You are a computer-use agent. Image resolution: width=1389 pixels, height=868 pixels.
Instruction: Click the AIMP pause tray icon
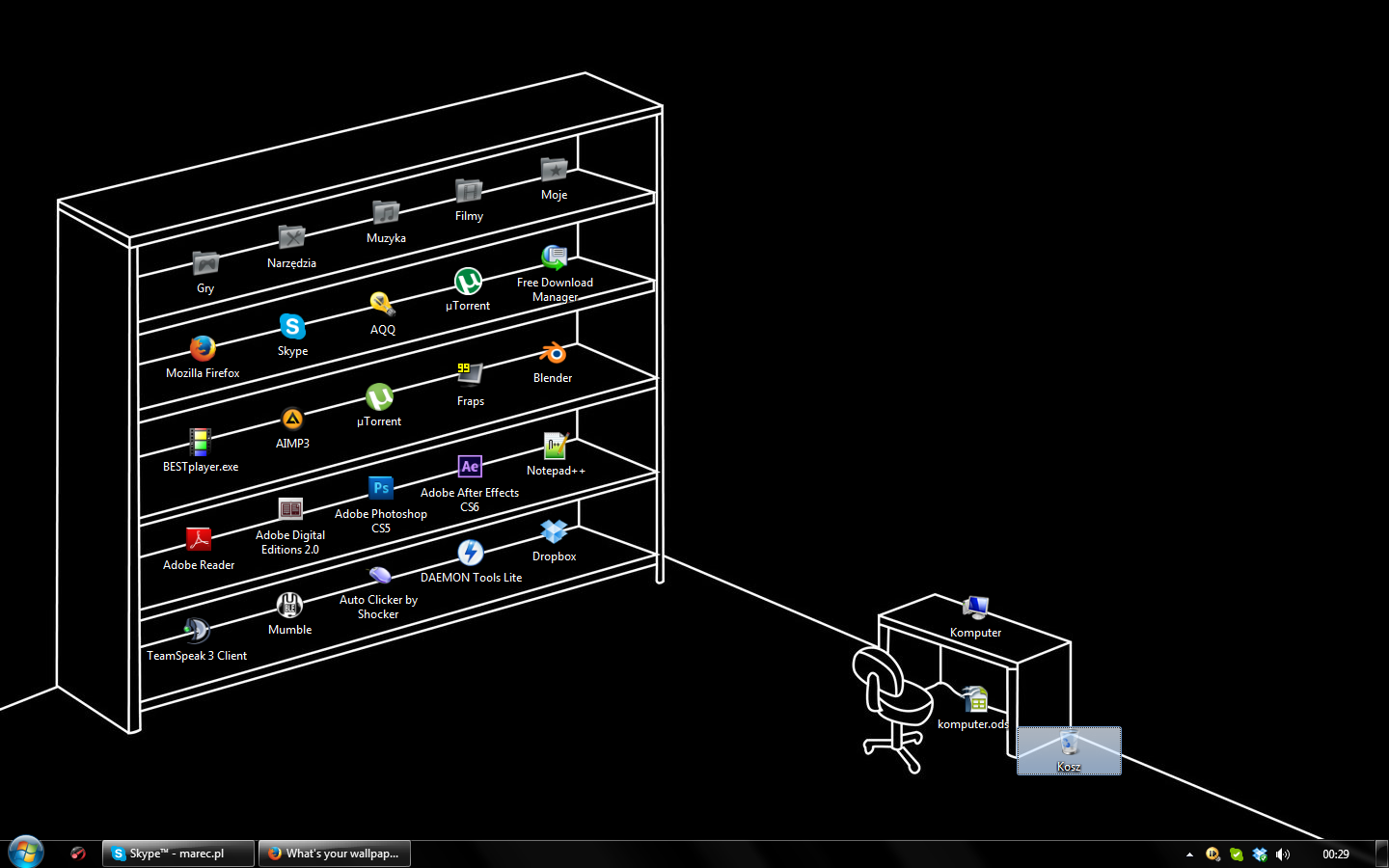1212,854
